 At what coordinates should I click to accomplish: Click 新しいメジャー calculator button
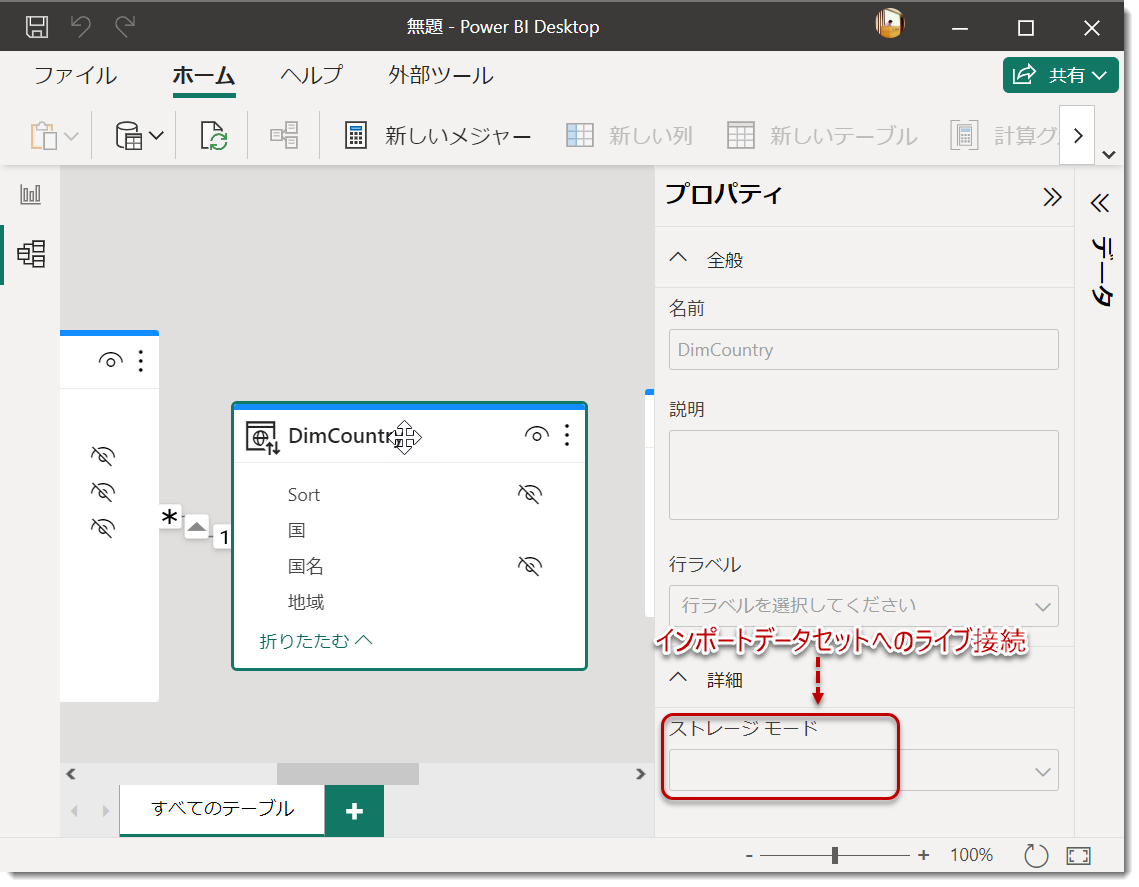pyautogui.click(x=437, y=136)
